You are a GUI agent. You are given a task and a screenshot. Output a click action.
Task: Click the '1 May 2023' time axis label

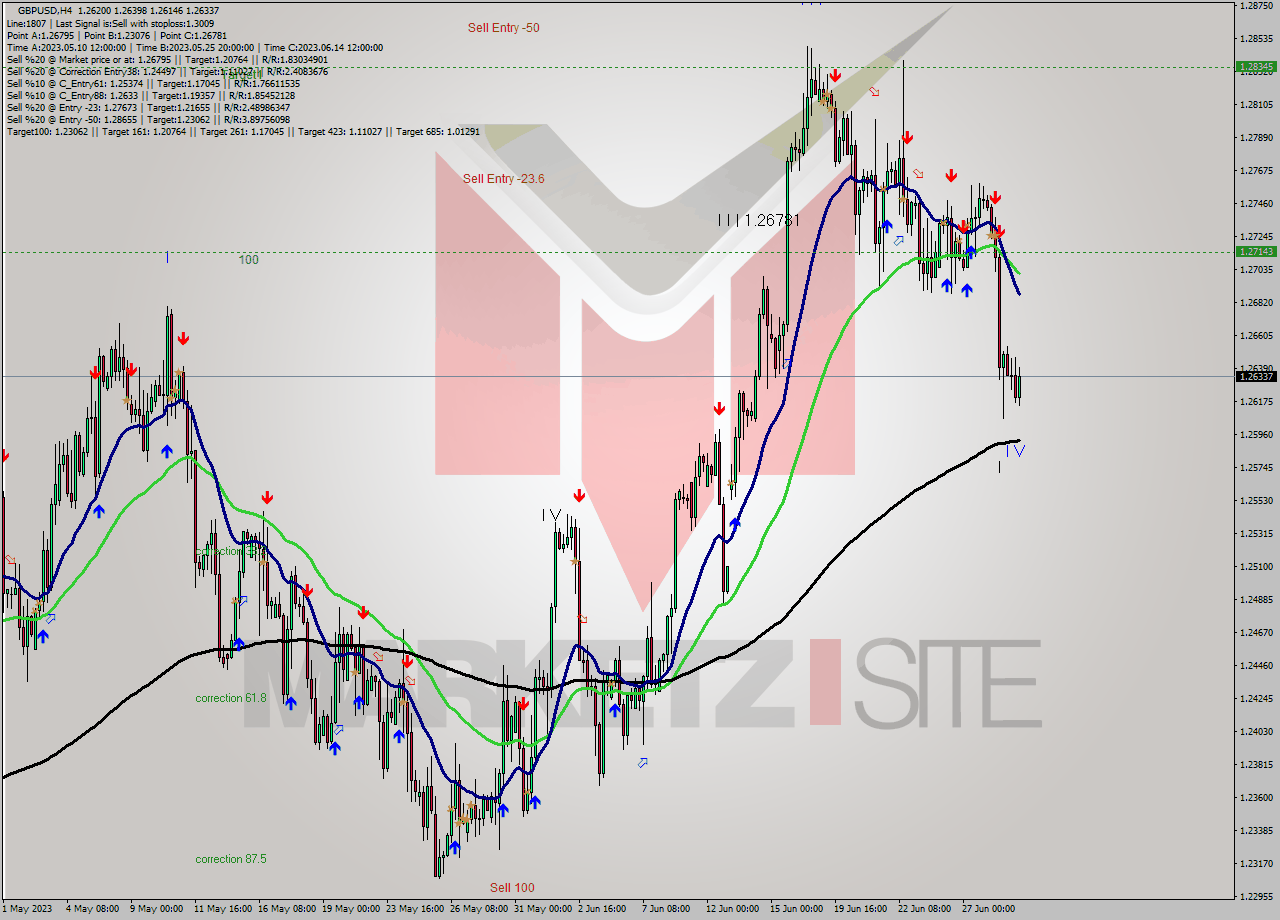[x=27, y=909]
